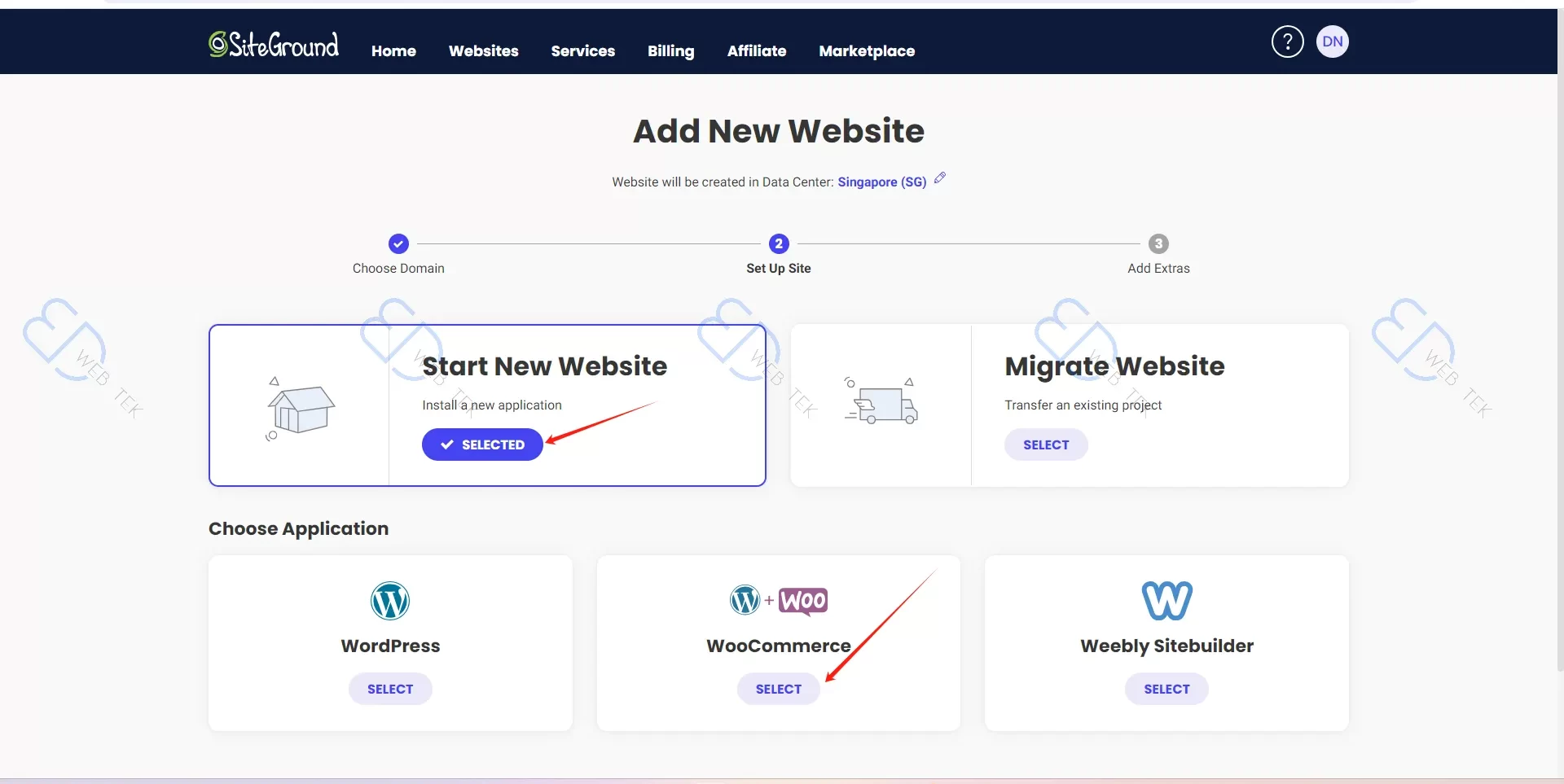Click the SiteGround logo
This screenshot has height=784, width=1564.
(x=274, y=45)
